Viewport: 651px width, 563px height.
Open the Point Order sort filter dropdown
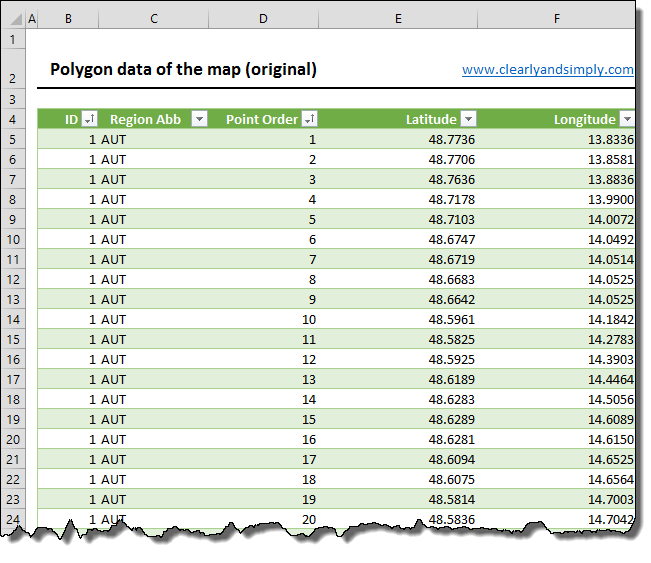(x=309, y=119)
